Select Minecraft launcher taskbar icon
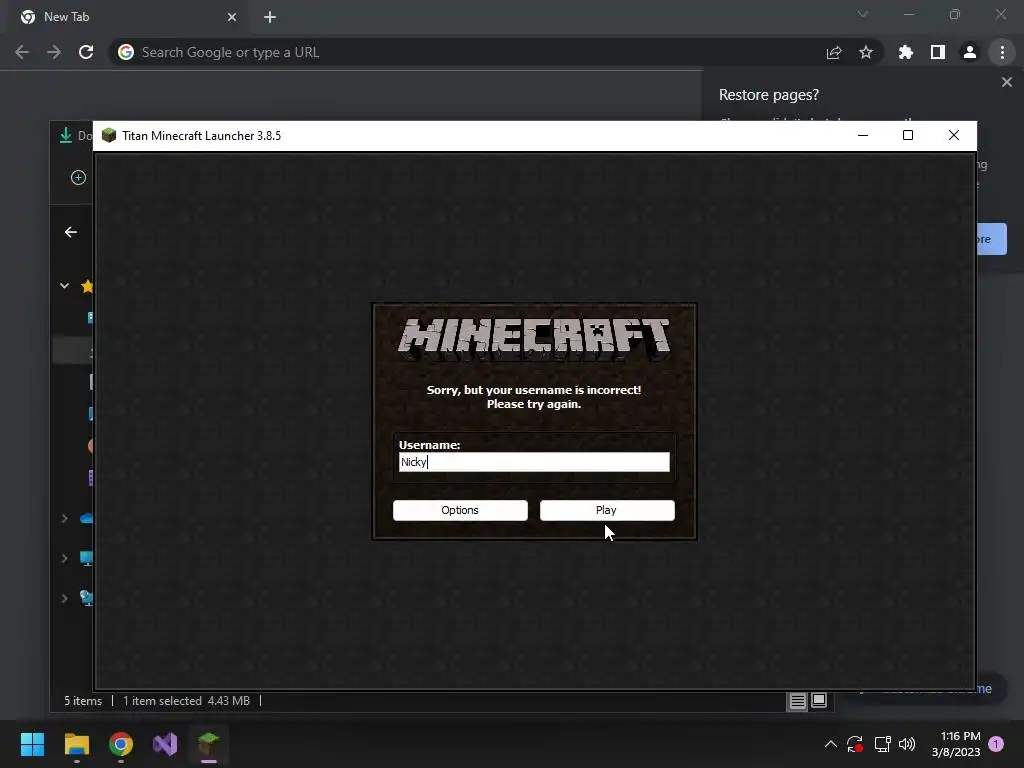The height and width of the screenshot is (768, 1024). click(x=209, y=744)
